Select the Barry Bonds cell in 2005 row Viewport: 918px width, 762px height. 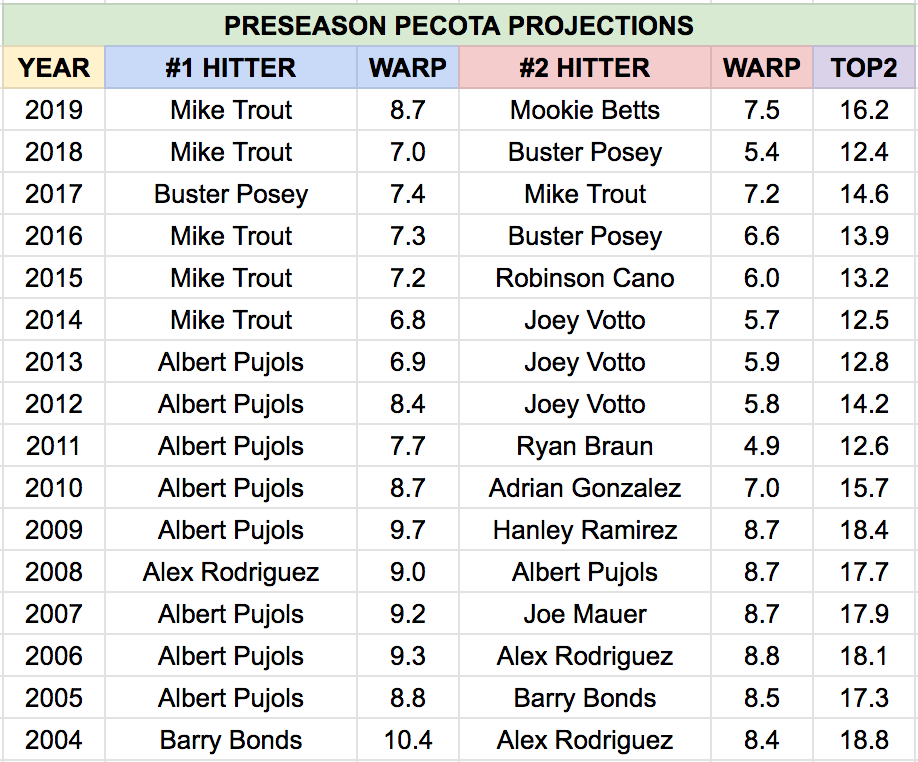tap(585, 698)
